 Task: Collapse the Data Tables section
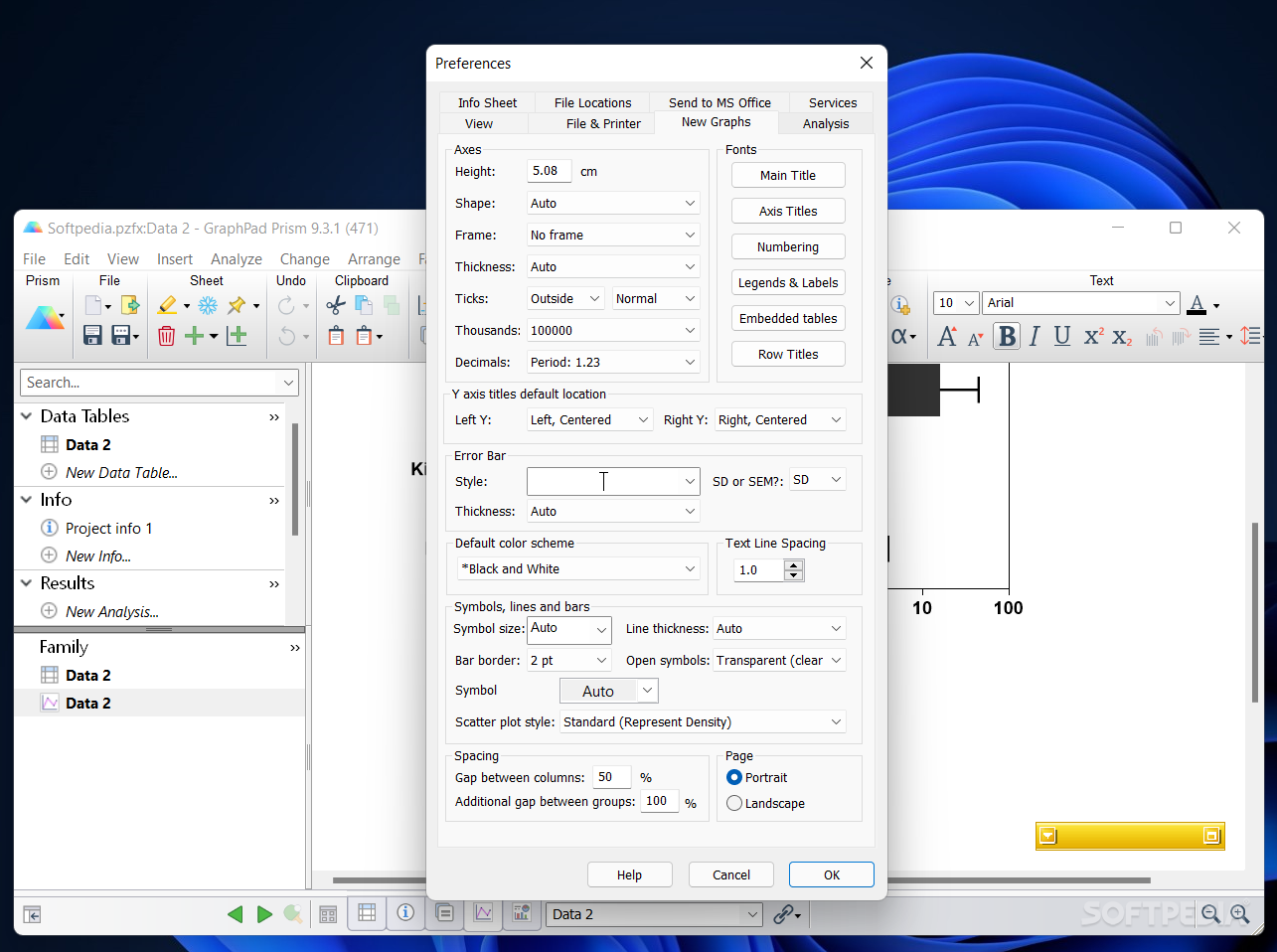[27, 416]
